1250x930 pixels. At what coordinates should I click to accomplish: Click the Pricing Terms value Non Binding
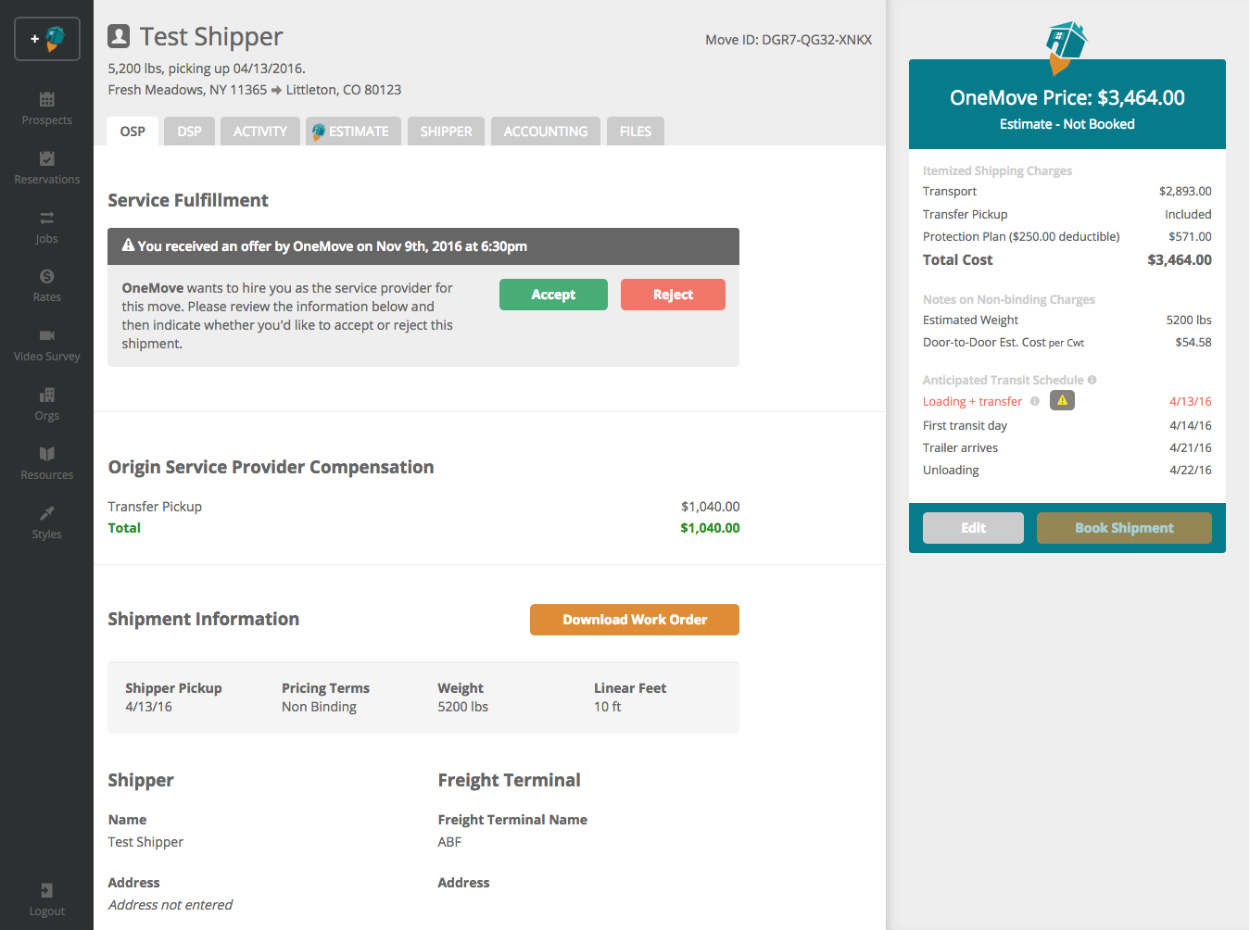319,707
